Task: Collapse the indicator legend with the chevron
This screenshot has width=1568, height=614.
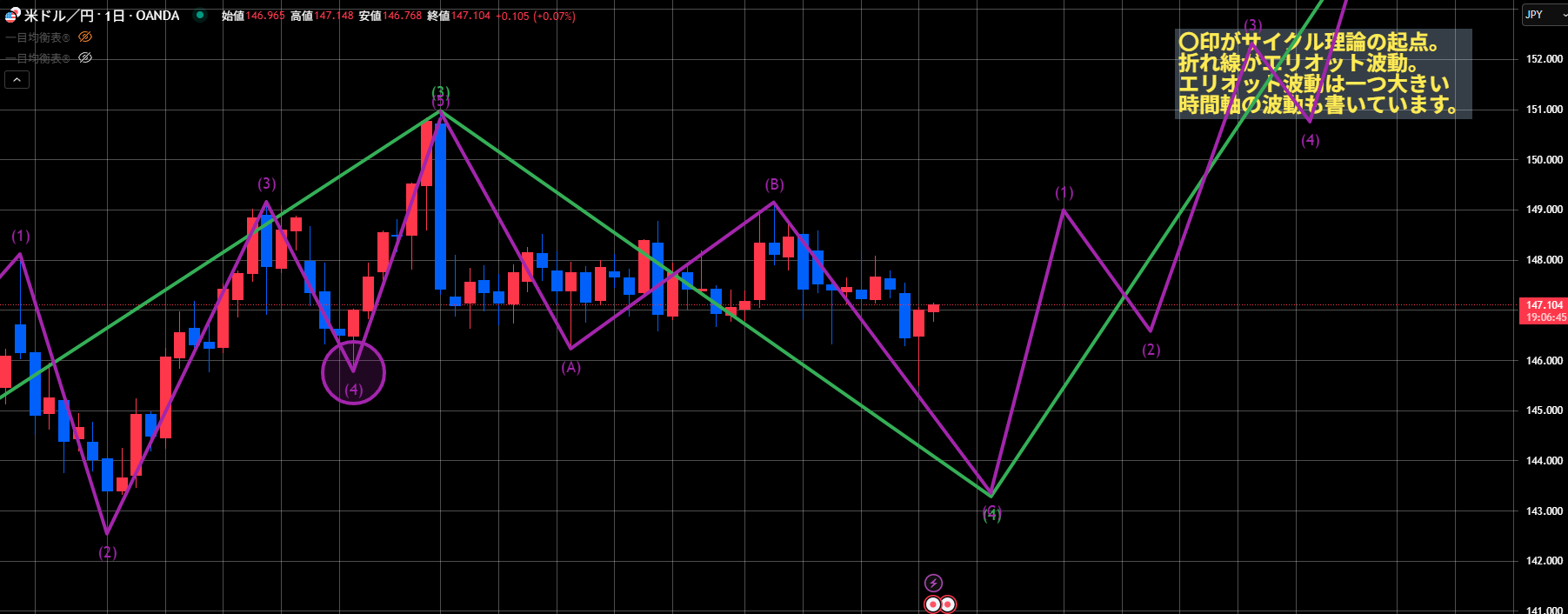Action: point(17,79)
